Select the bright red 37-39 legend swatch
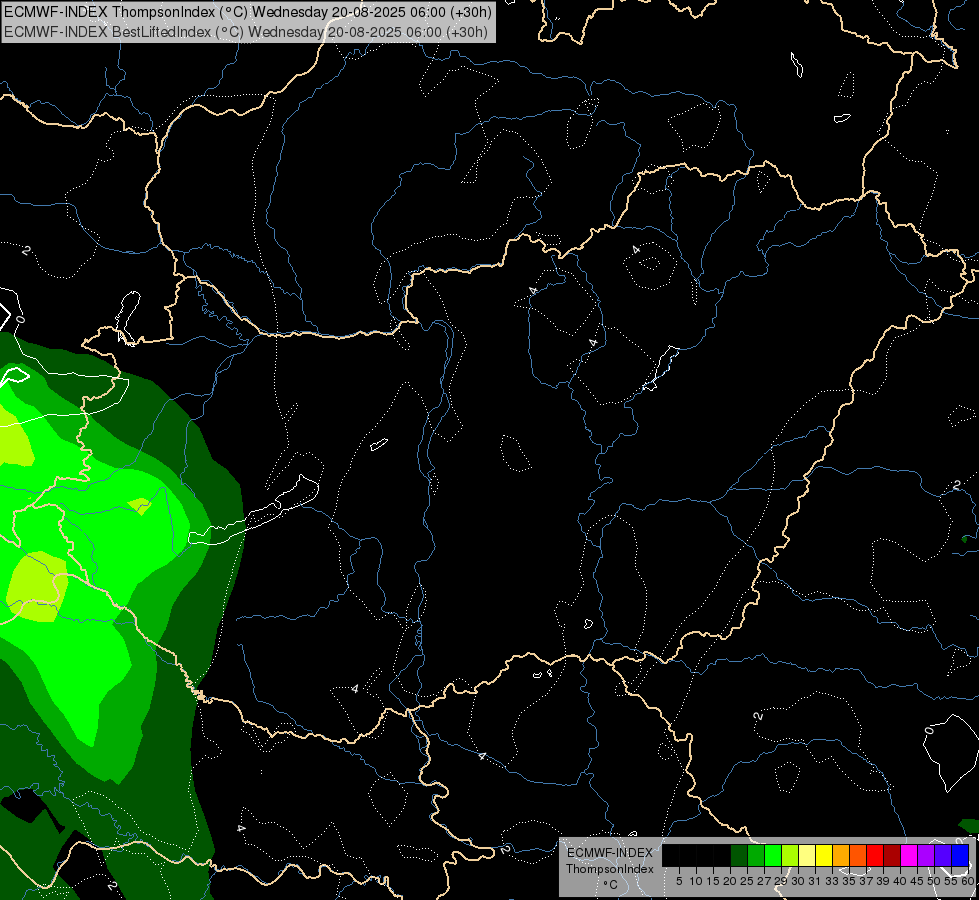Screen dimensions: 979x900 tap(875, 855)
